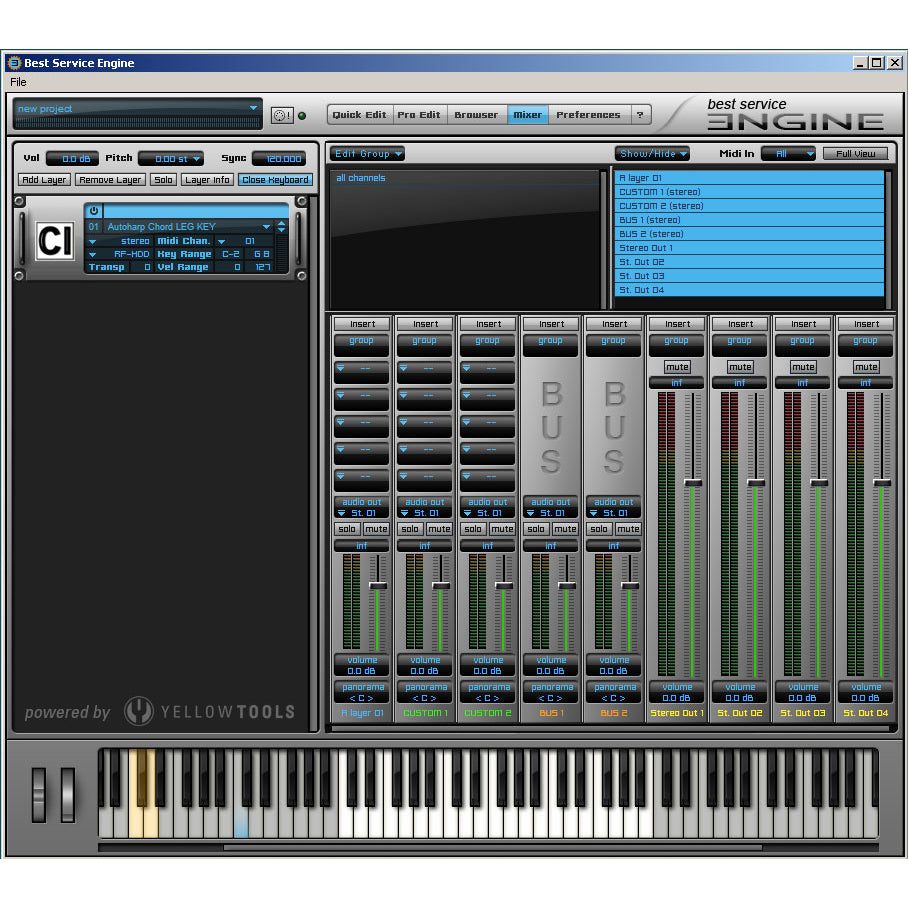This screenshot has width=908, height=908.
Task: Open the File menu
Action: coord(17,81)
